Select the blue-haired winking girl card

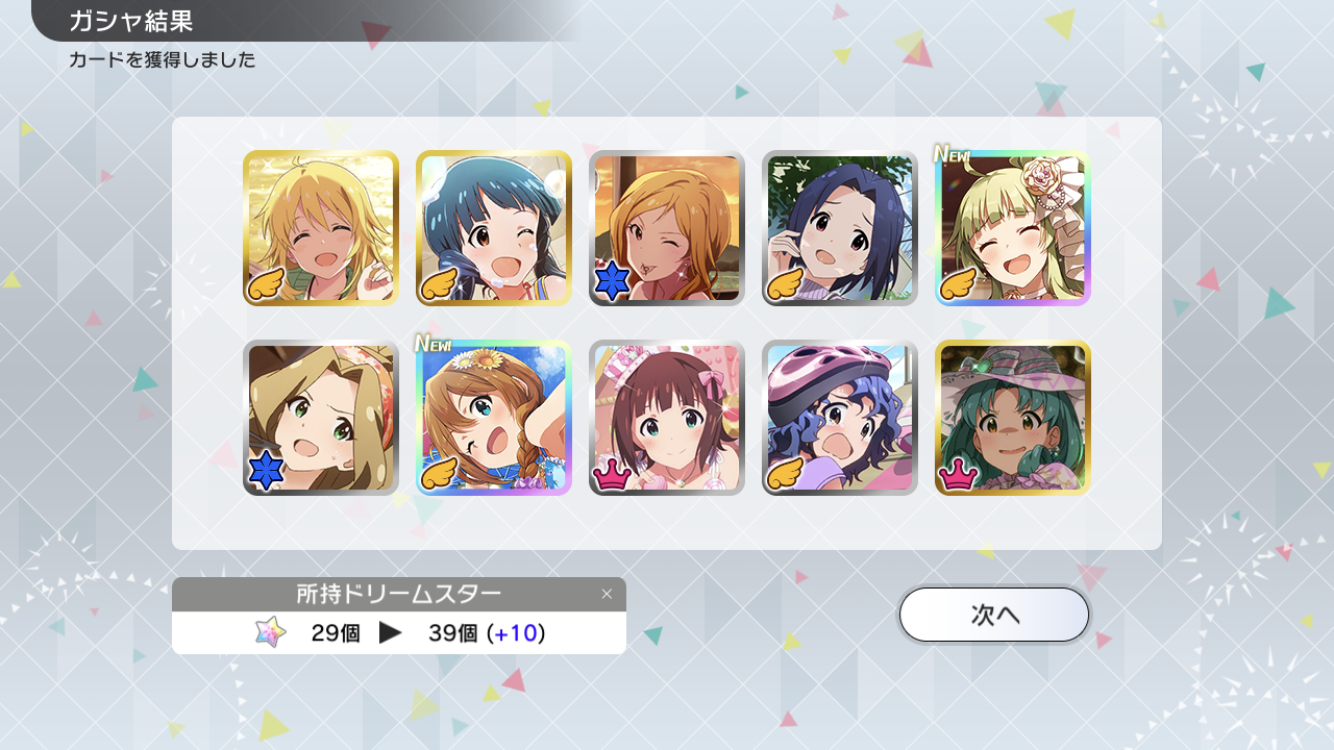tap(494, 228)
